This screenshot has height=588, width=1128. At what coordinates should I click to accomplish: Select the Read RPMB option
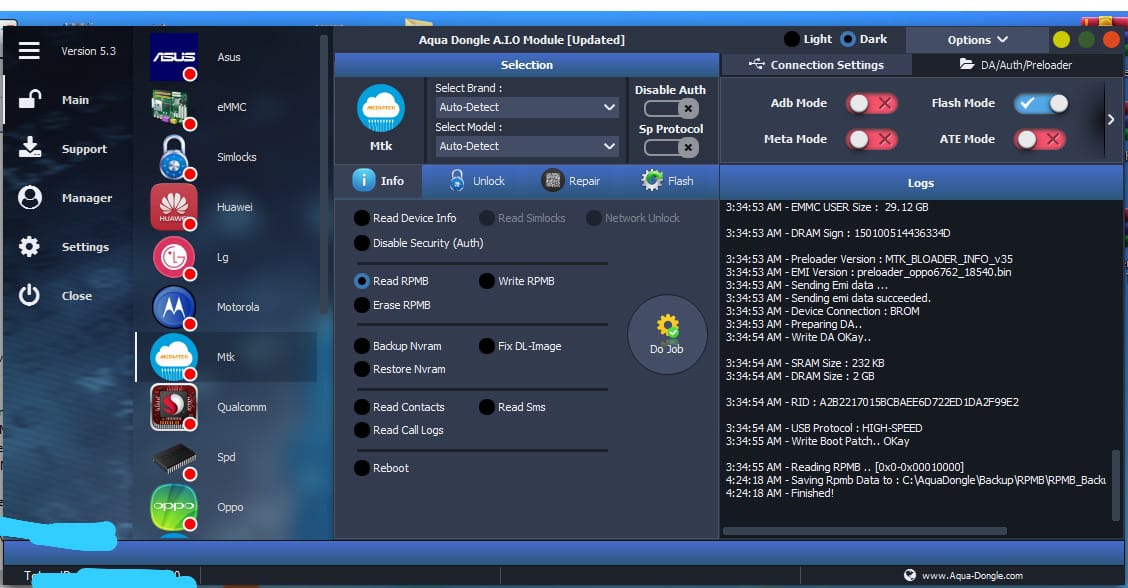(392, 281)
